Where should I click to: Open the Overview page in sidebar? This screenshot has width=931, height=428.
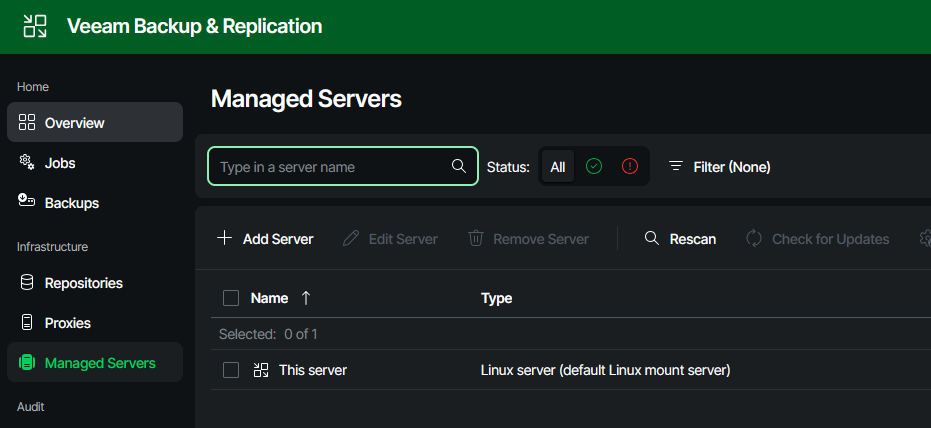click(74, 123)
